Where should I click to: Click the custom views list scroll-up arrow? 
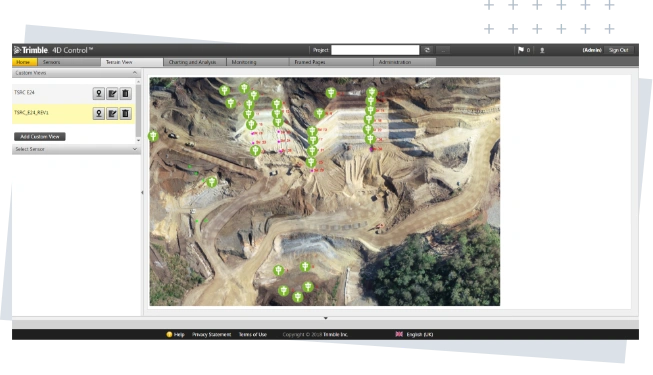[x=138, y=82]
